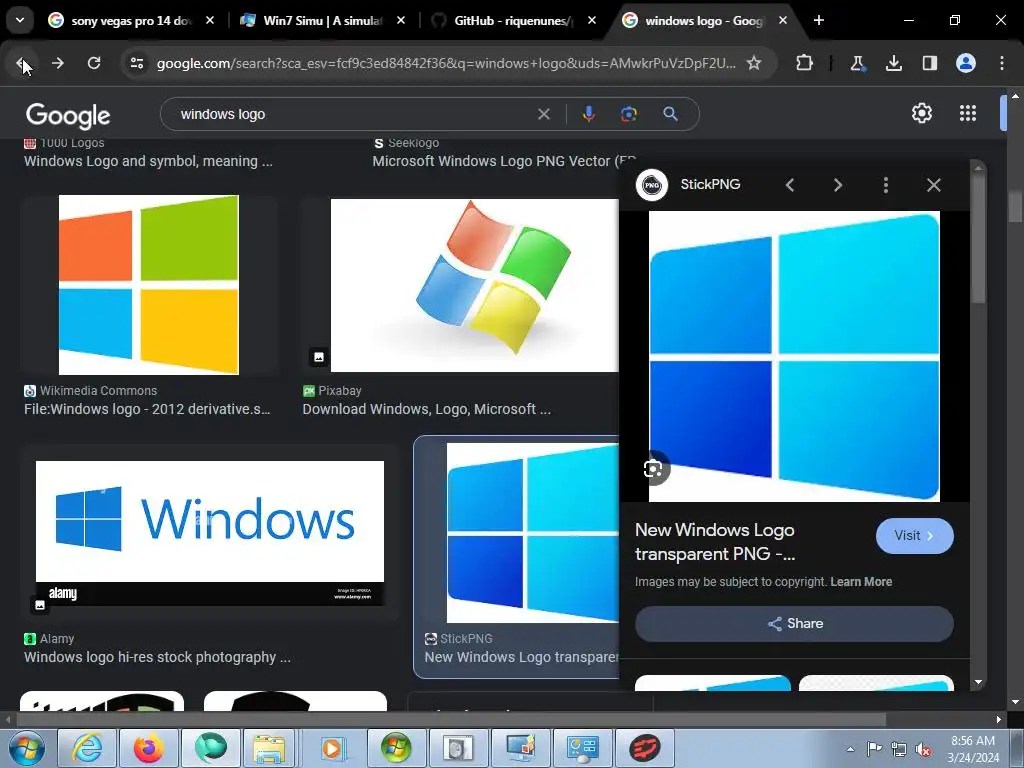Image resolution: width=1024 pixels, height=768 pixels.
Task: Open Wikimedia Commons Windows logo 2012 thumbnail
Action: click(x=149, y=285)
